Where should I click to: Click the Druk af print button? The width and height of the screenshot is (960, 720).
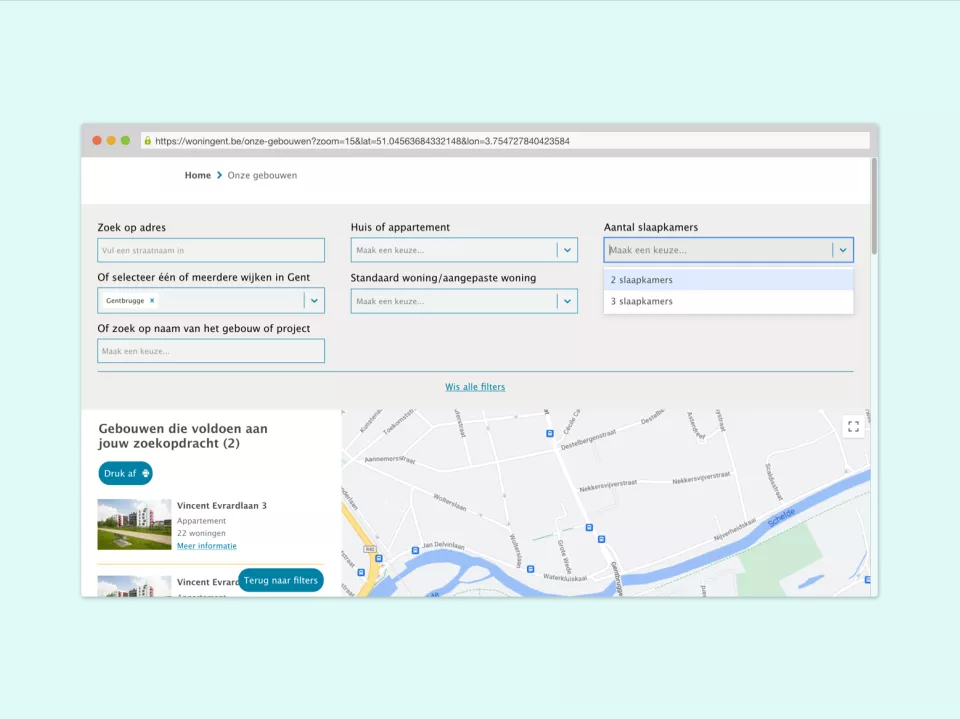coord(126,473)
